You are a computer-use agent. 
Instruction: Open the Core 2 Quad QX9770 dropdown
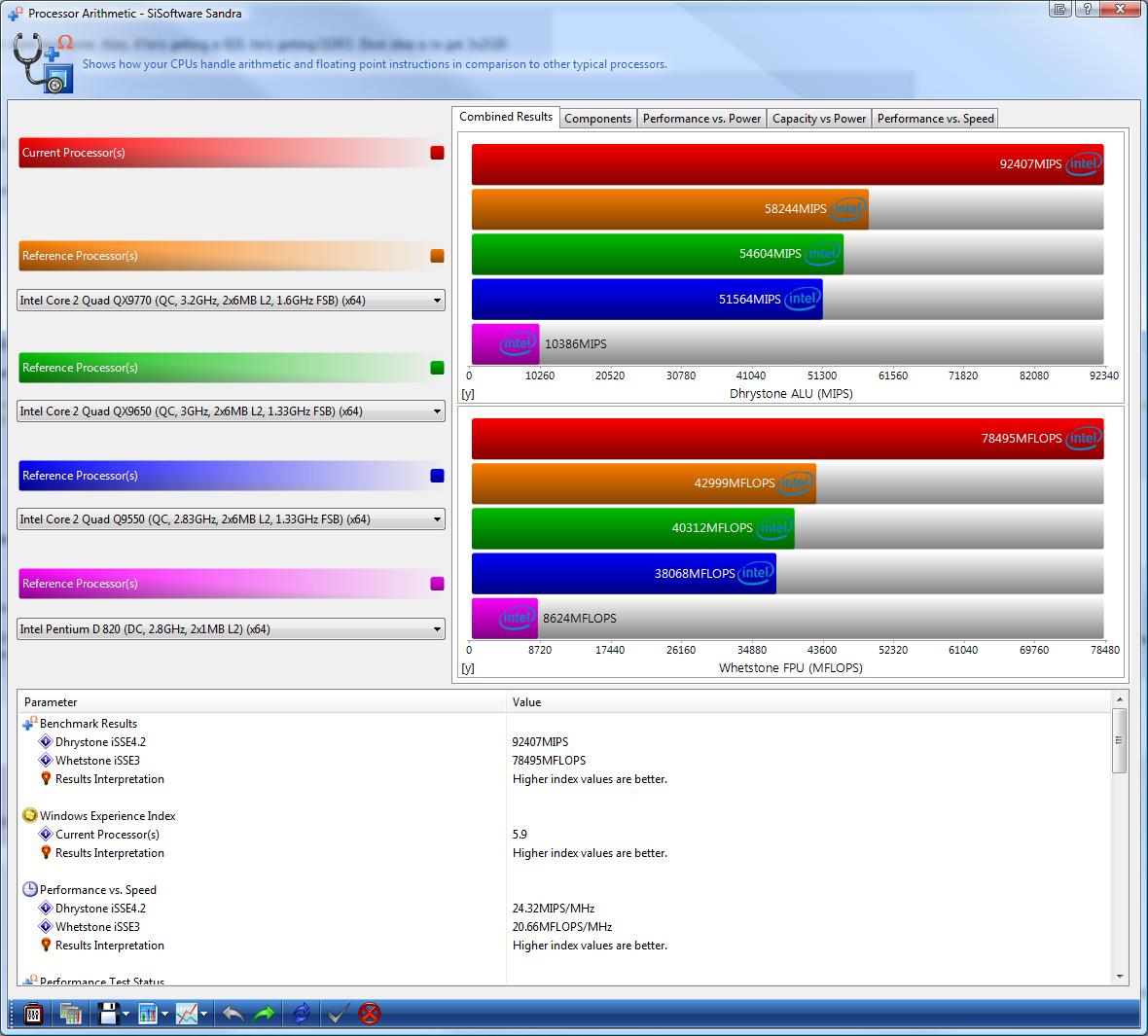click(x=437, y=302)
